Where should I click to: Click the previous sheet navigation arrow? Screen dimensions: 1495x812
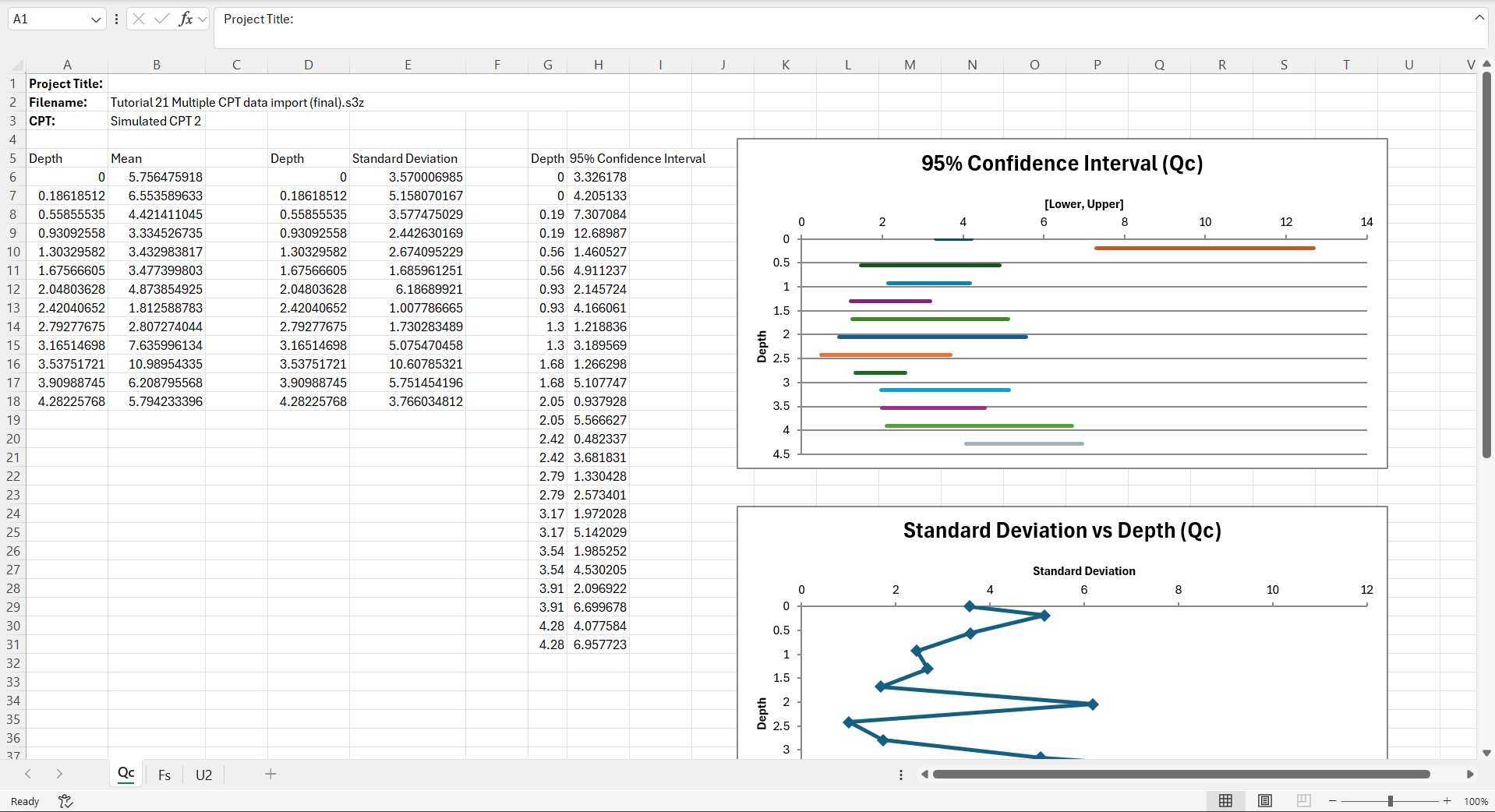[x=28, y=774]
